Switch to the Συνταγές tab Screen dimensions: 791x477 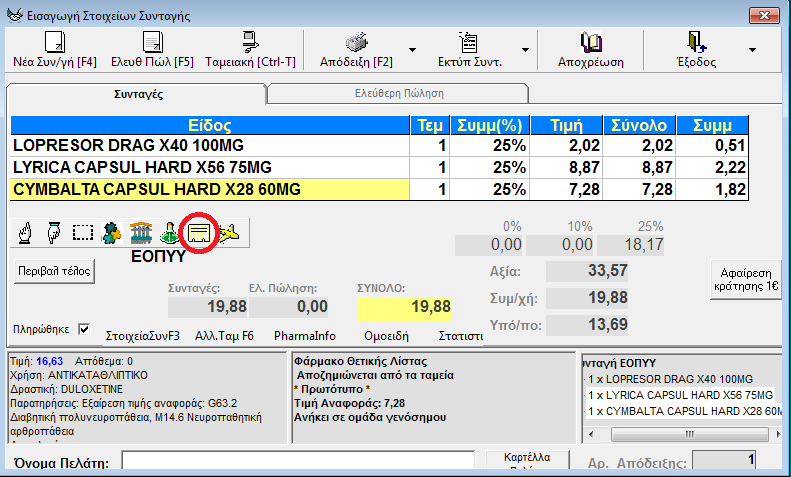click(x=138, y=94)
